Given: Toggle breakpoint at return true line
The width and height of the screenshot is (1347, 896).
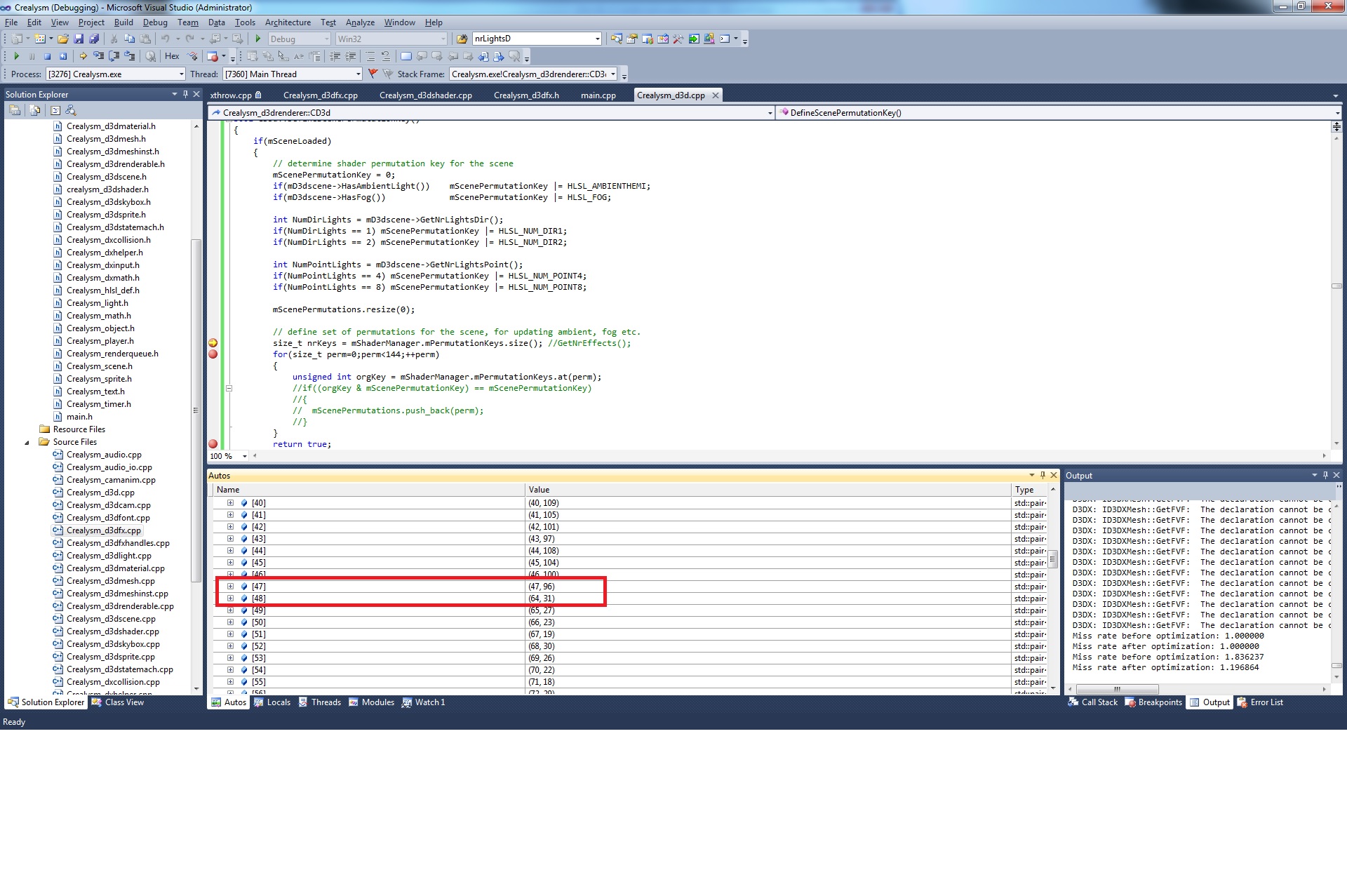Looking at the screenshot, I should pyautogui.click(x=213, y=444).
